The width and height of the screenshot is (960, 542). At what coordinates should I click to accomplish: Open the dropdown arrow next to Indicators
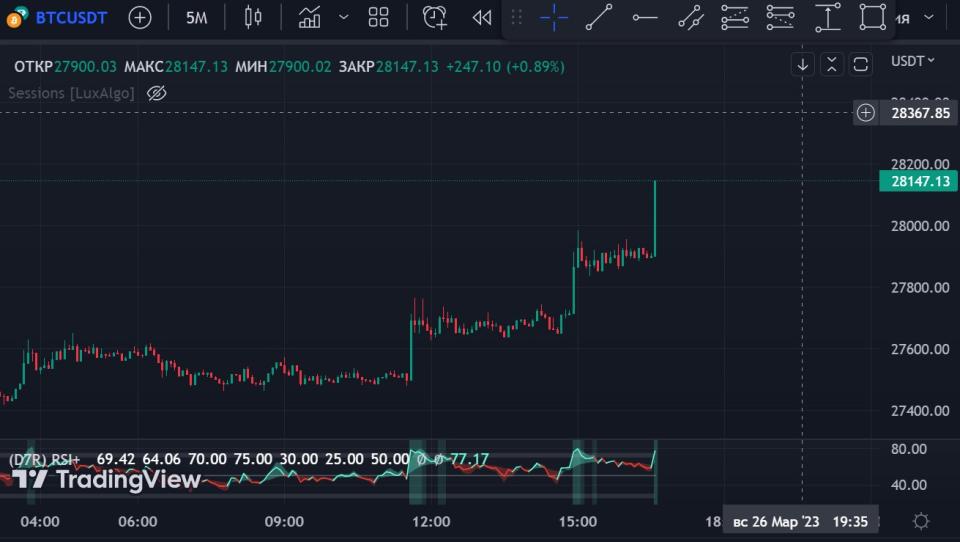[x=344, y=17]
